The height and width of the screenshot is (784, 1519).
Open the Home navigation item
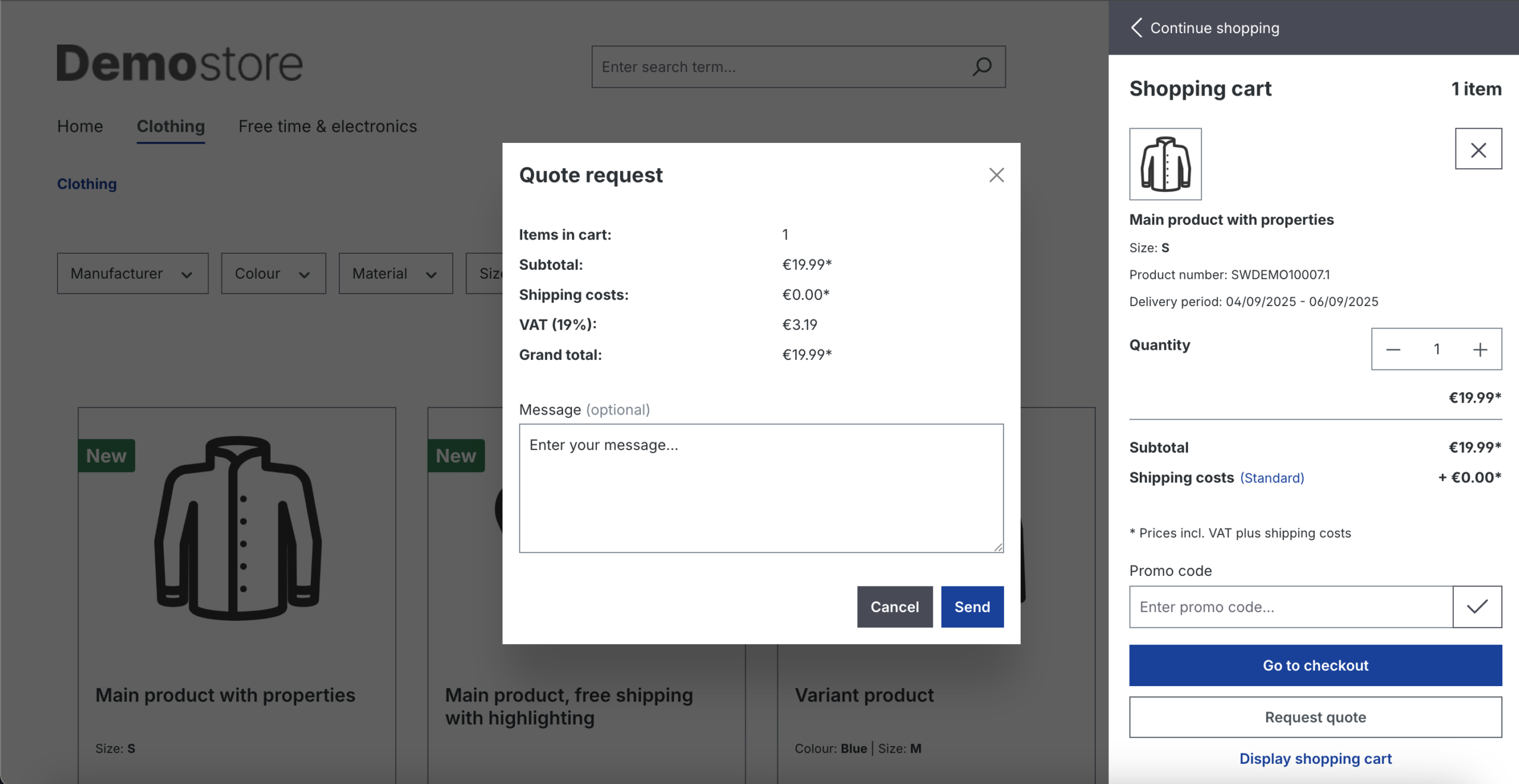[80, 126]
